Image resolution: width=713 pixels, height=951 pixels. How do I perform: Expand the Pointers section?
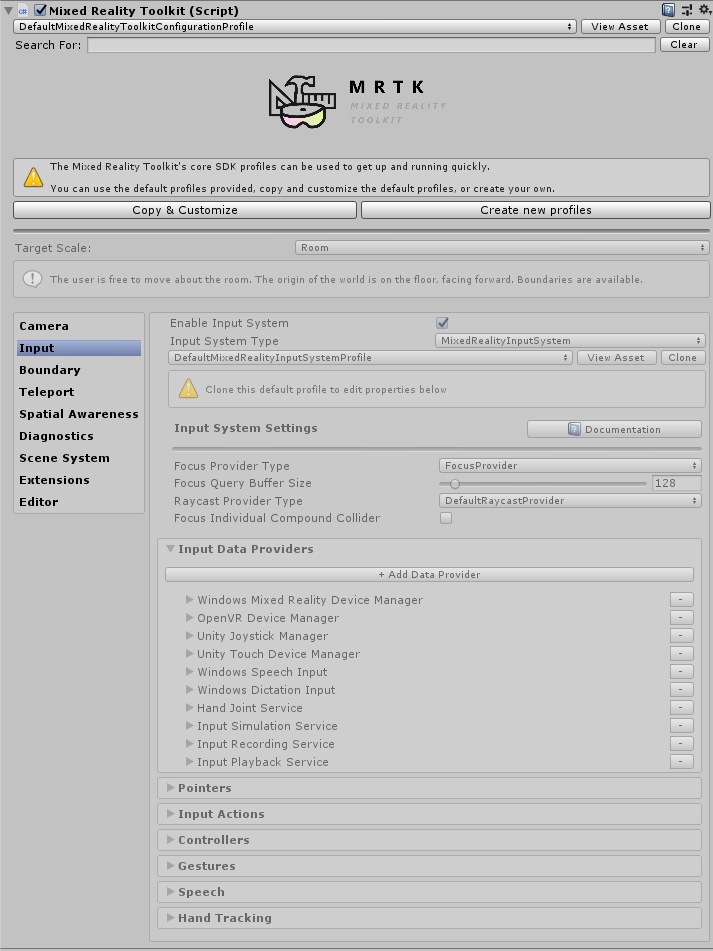(x=205, y=788)
